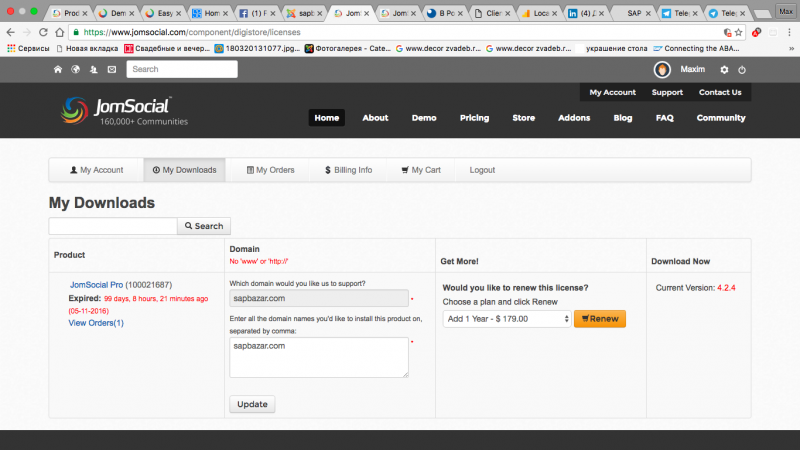
Task: Open the Chrome menu with three dots
Action: tap(789, 32)
